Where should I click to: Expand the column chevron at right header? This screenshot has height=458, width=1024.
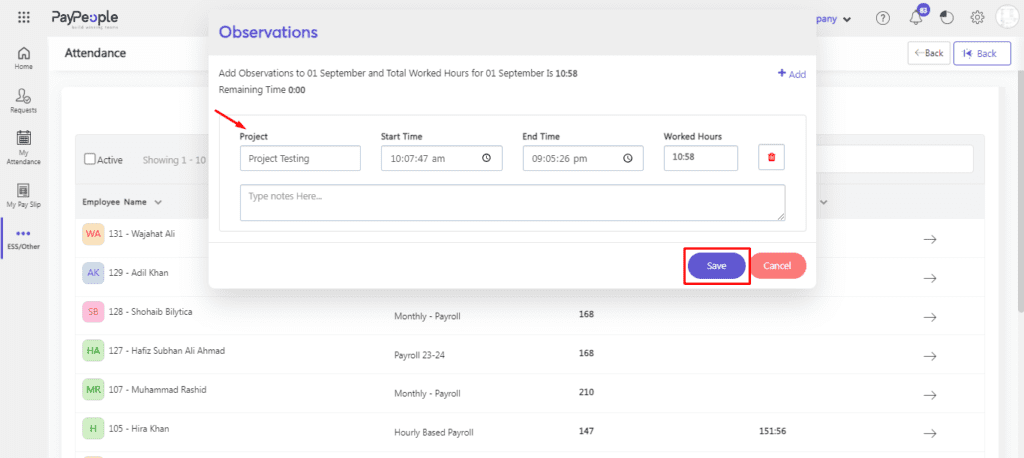[824, 203]
